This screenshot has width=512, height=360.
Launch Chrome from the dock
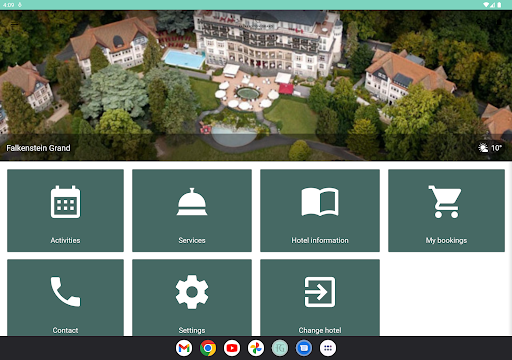pyautogui.click(x=208, y=348)
